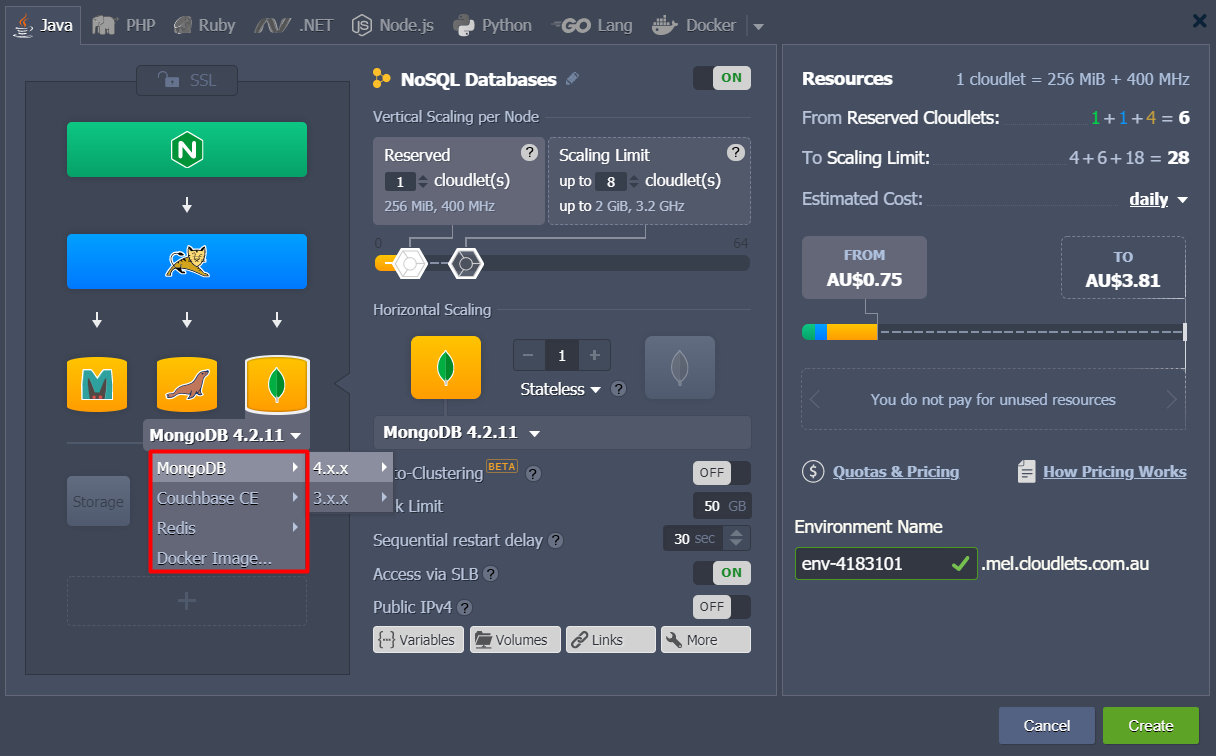Toggle the NoSQL Databases ON switch
The height and width of the screenshot is (756, 1216).
pos(721,78)
